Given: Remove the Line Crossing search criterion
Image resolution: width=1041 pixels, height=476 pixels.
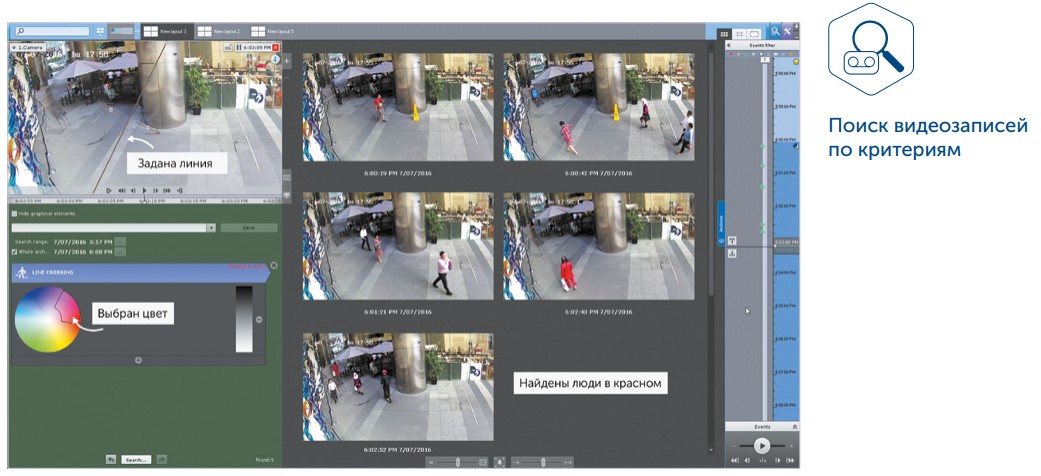Looking at the screenshot, I should click(x=274, y=266).
